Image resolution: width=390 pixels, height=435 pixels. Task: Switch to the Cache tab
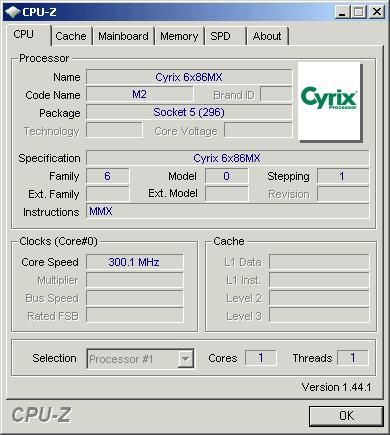(x=71, y=36)
